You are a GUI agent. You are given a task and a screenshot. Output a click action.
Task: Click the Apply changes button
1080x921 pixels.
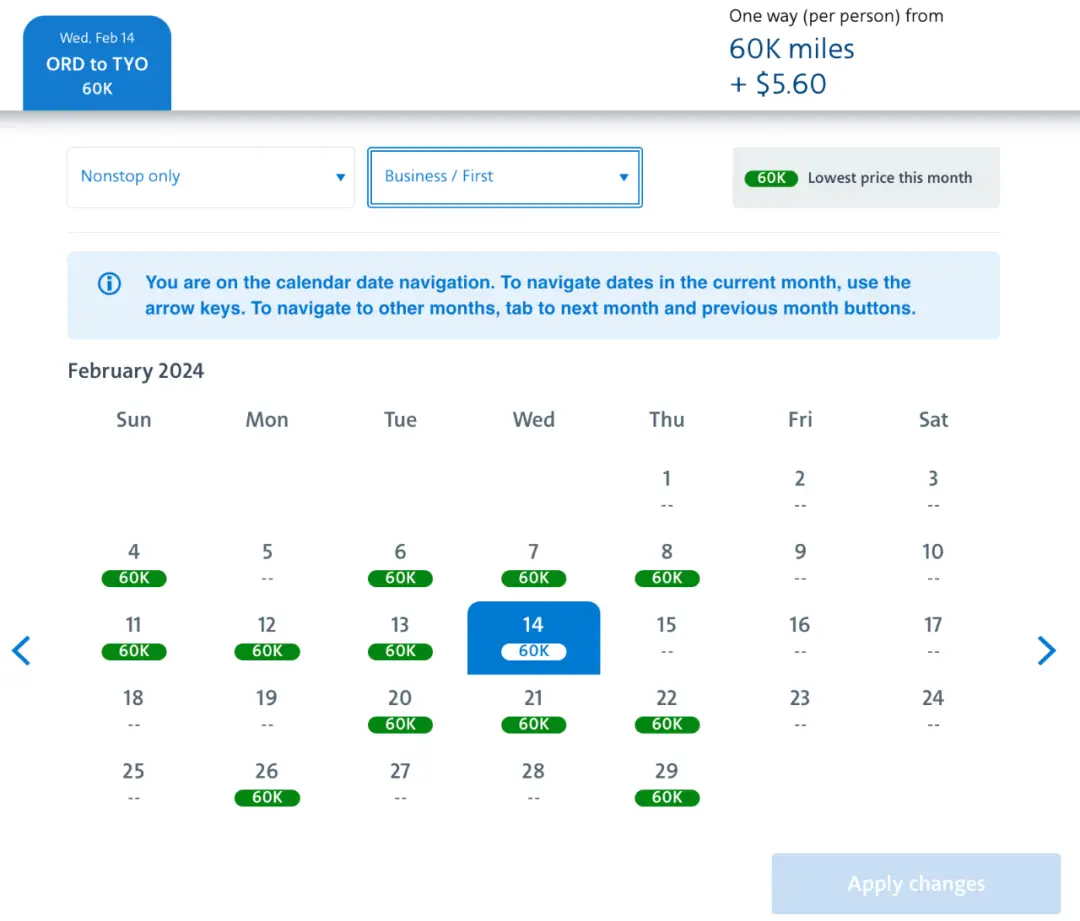(x=915, y=884)
